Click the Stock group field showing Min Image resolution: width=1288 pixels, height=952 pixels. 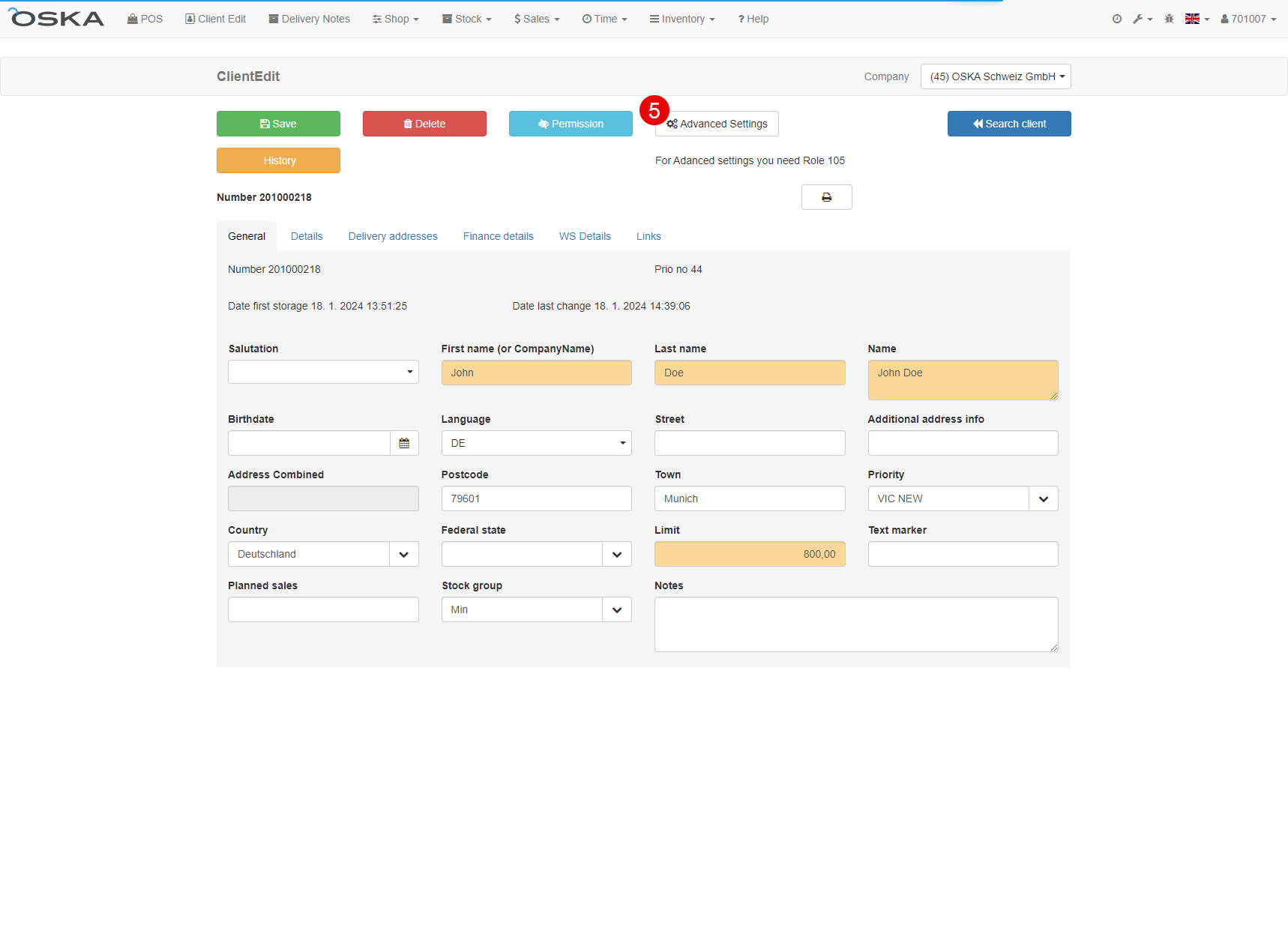point(522,609)
